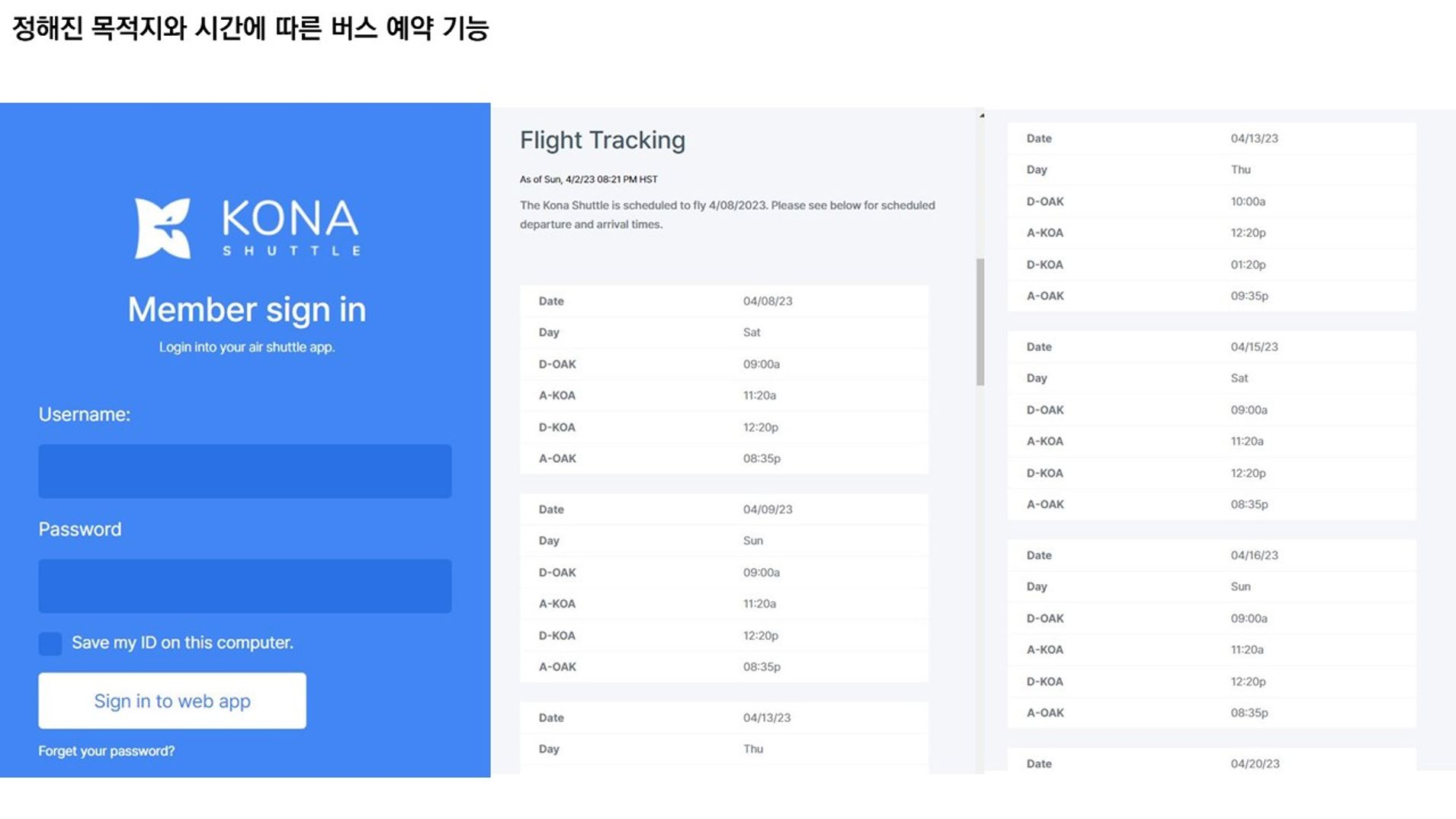Screen dimensions: 1456x819
Task: Click the Flight Tracking heading
Action: 602,140
